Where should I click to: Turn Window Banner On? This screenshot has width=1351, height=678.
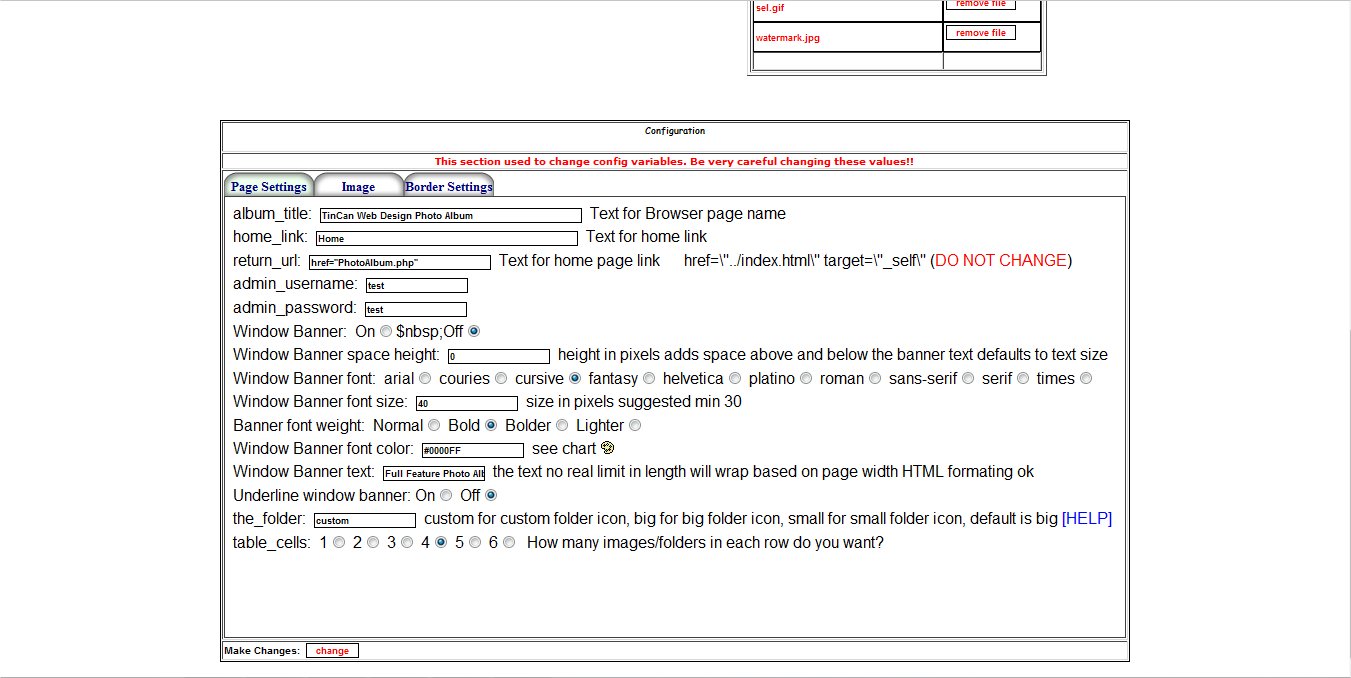click(x=385, y=331)
